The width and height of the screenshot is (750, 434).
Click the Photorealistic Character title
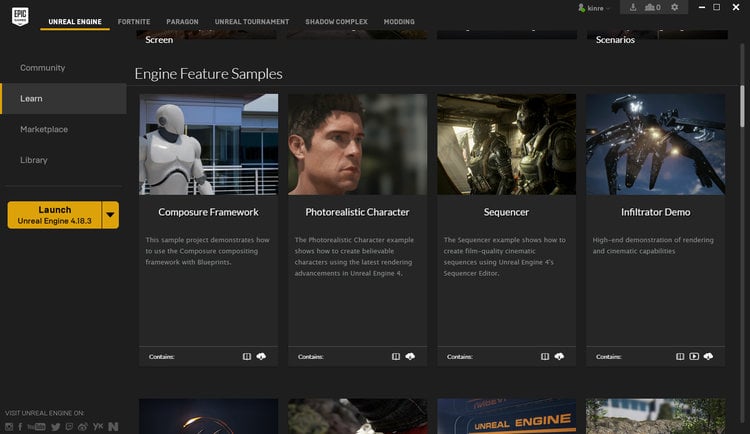point(357,212)
